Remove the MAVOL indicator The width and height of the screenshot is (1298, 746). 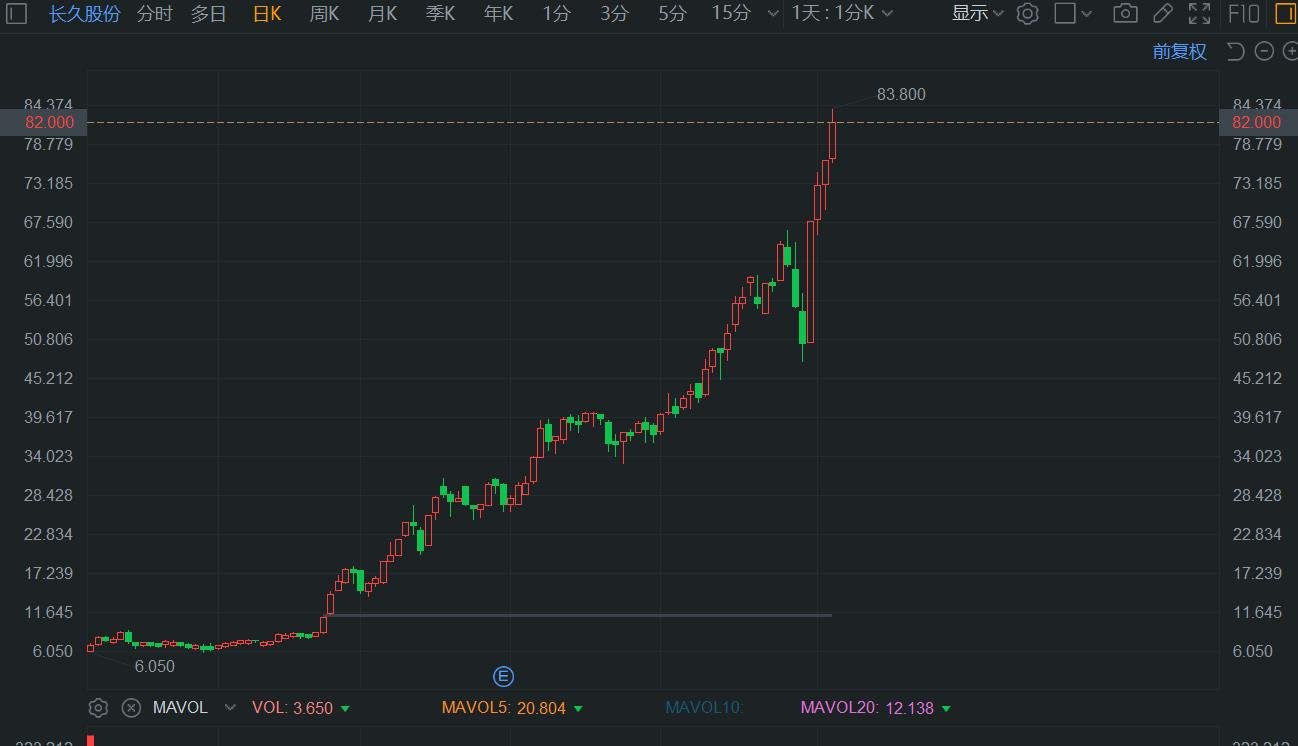tap(131, 708)
